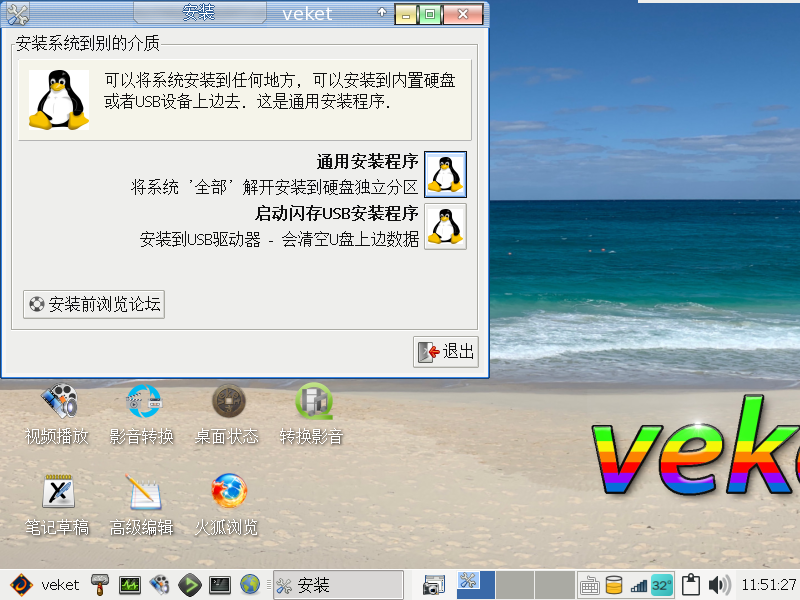Switch to the second workspace in pager
Image resolution: width=800 pixels, height=600 pixels.
(x=515, y=585)
